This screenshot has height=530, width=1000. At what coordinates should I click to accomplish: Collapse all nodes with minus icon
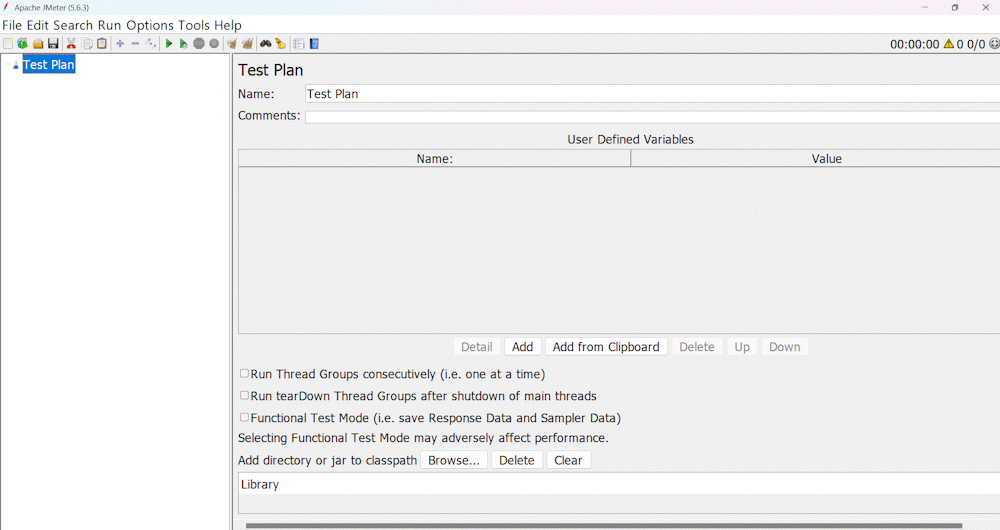click(135, 43)
